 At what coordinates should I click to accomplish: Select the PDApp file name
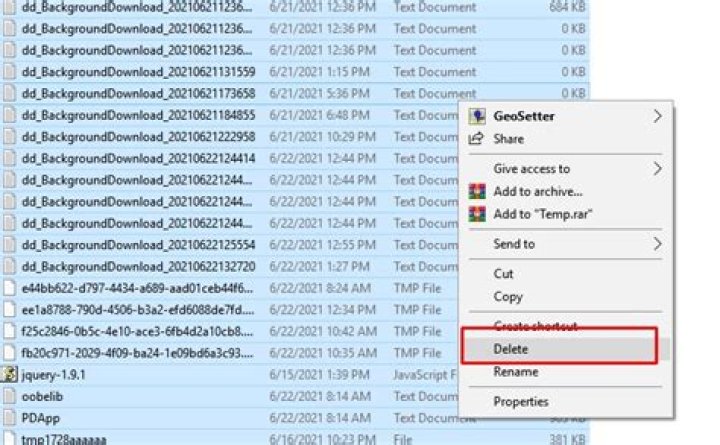click(40, 418)
